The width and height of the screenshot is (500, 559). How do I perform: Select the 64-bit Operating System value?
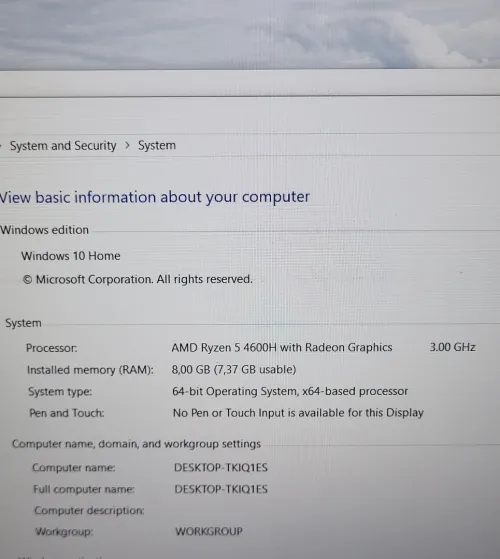pyautogui.click(x=290, y=391)
